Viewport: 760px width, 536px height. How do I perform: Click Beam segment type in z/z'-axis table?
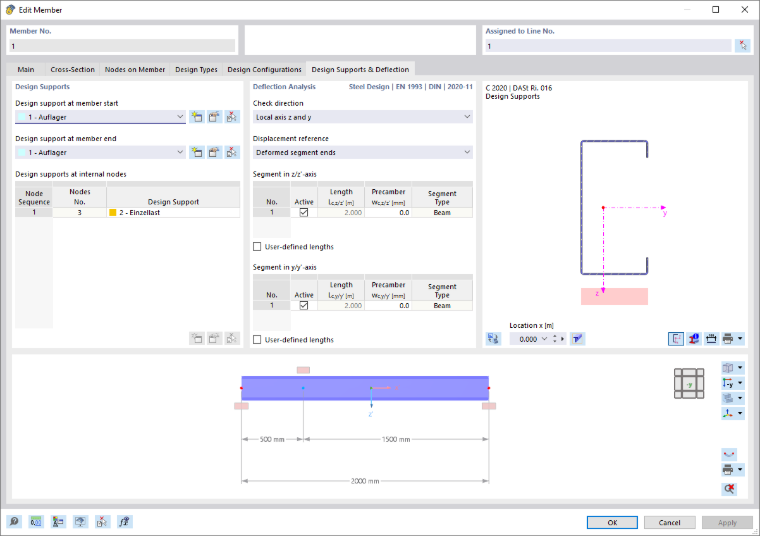point(442,212)
